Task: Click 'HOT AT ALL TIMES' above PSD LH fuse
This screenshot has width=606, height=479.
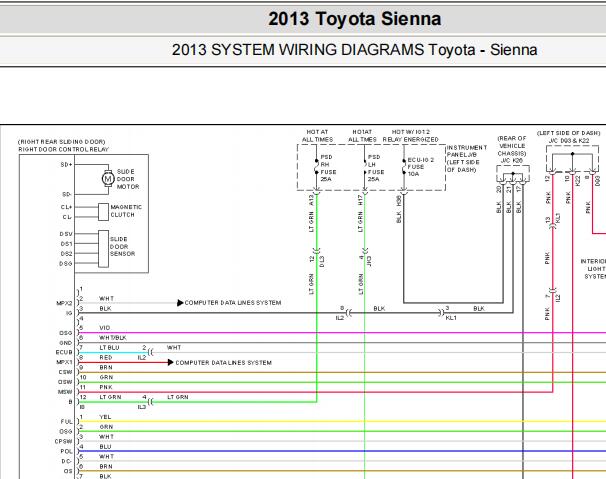Action: click(x=362, y=136)
